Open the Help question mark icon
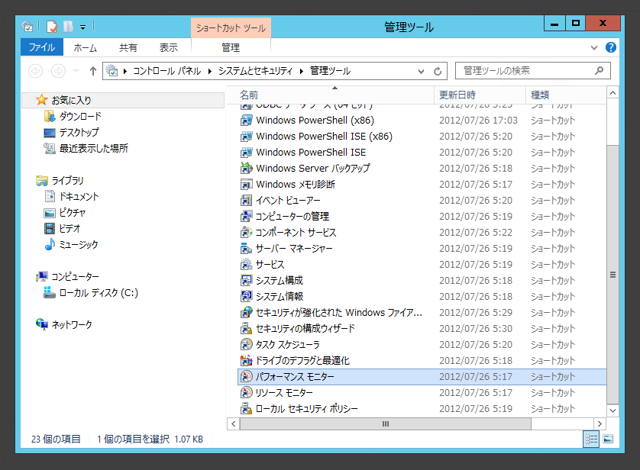Image resolution: width=640 pixels, height=470 pixels. tap(611, 48)
